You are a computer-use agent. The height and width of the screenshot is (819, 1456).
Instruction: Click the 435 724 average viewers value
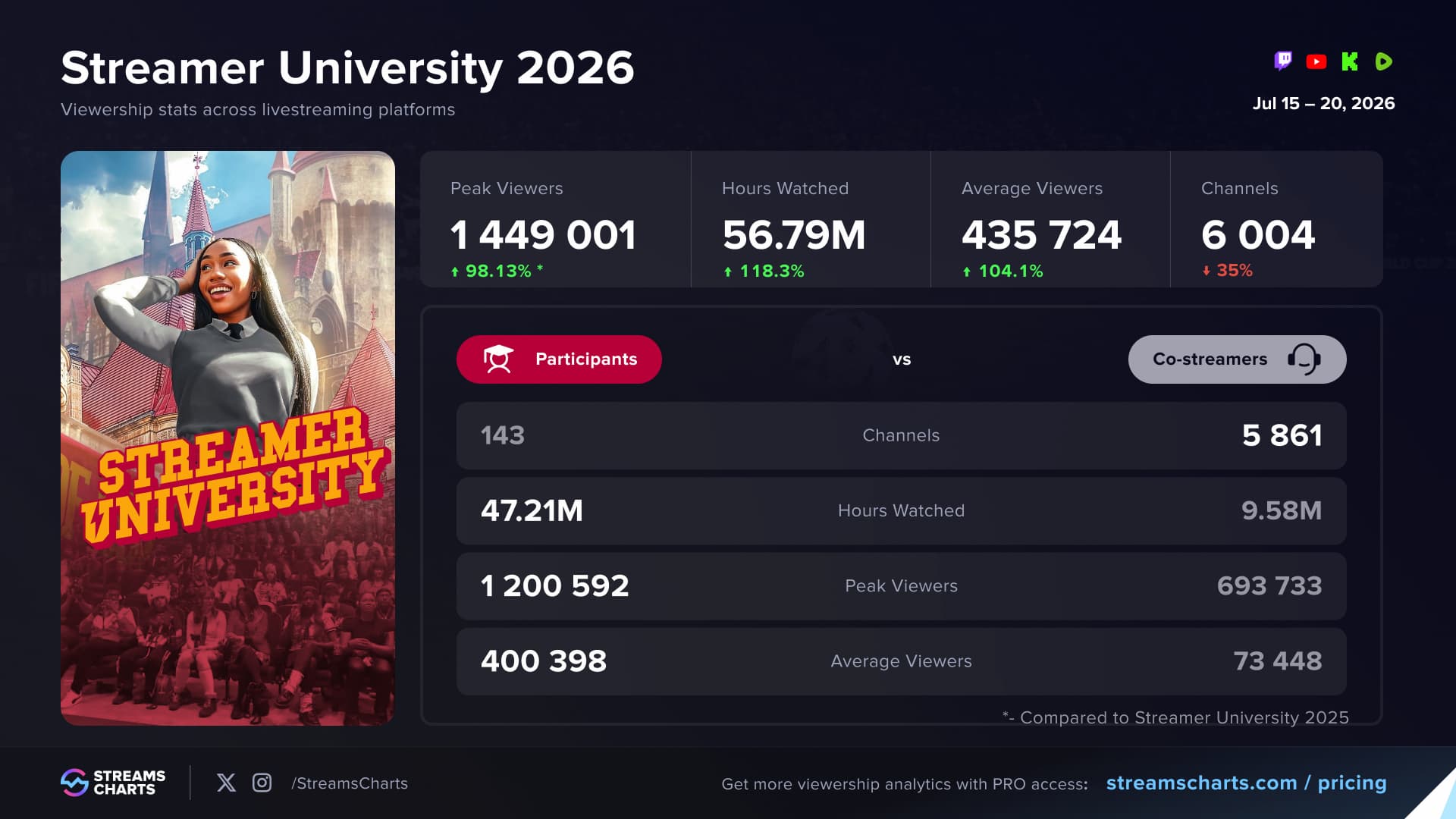click(1041, 235)
